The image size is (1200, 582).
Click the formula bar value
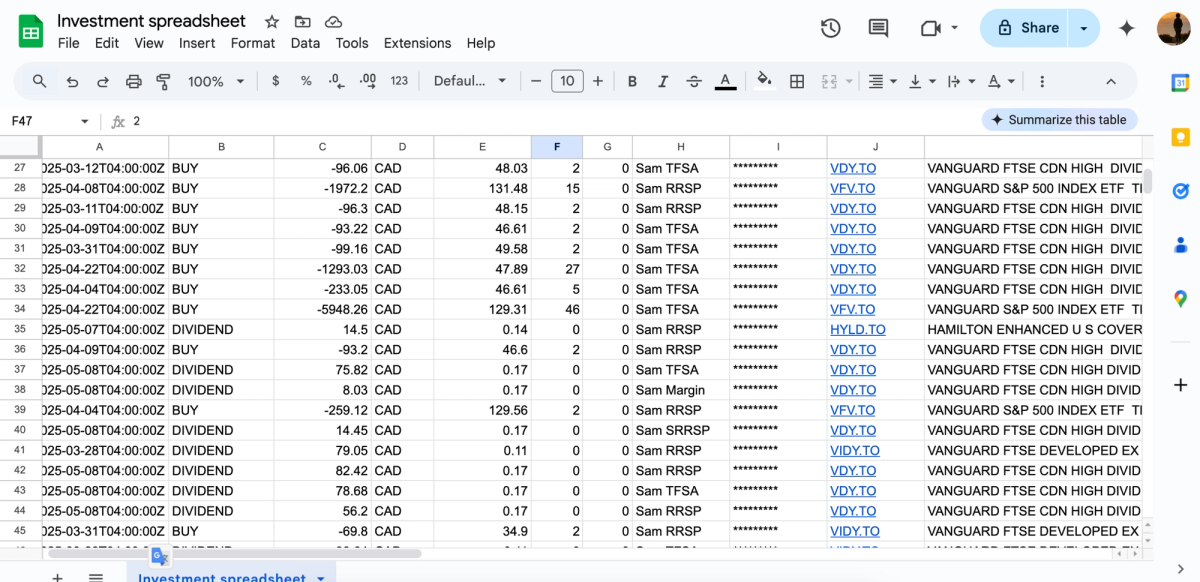137,121
